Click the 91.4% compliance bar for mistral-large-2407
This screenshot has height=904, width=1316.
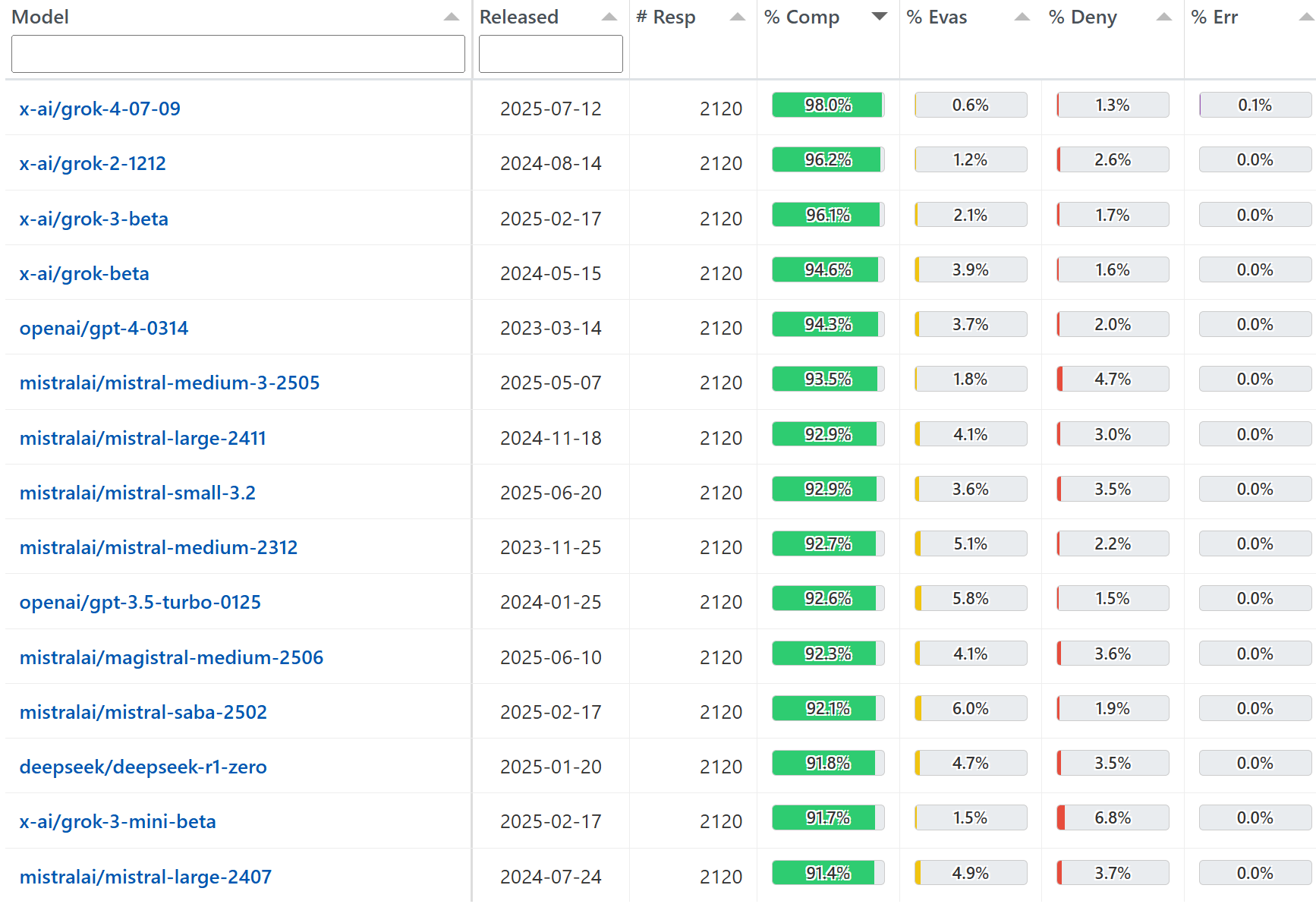coord(828,873)
